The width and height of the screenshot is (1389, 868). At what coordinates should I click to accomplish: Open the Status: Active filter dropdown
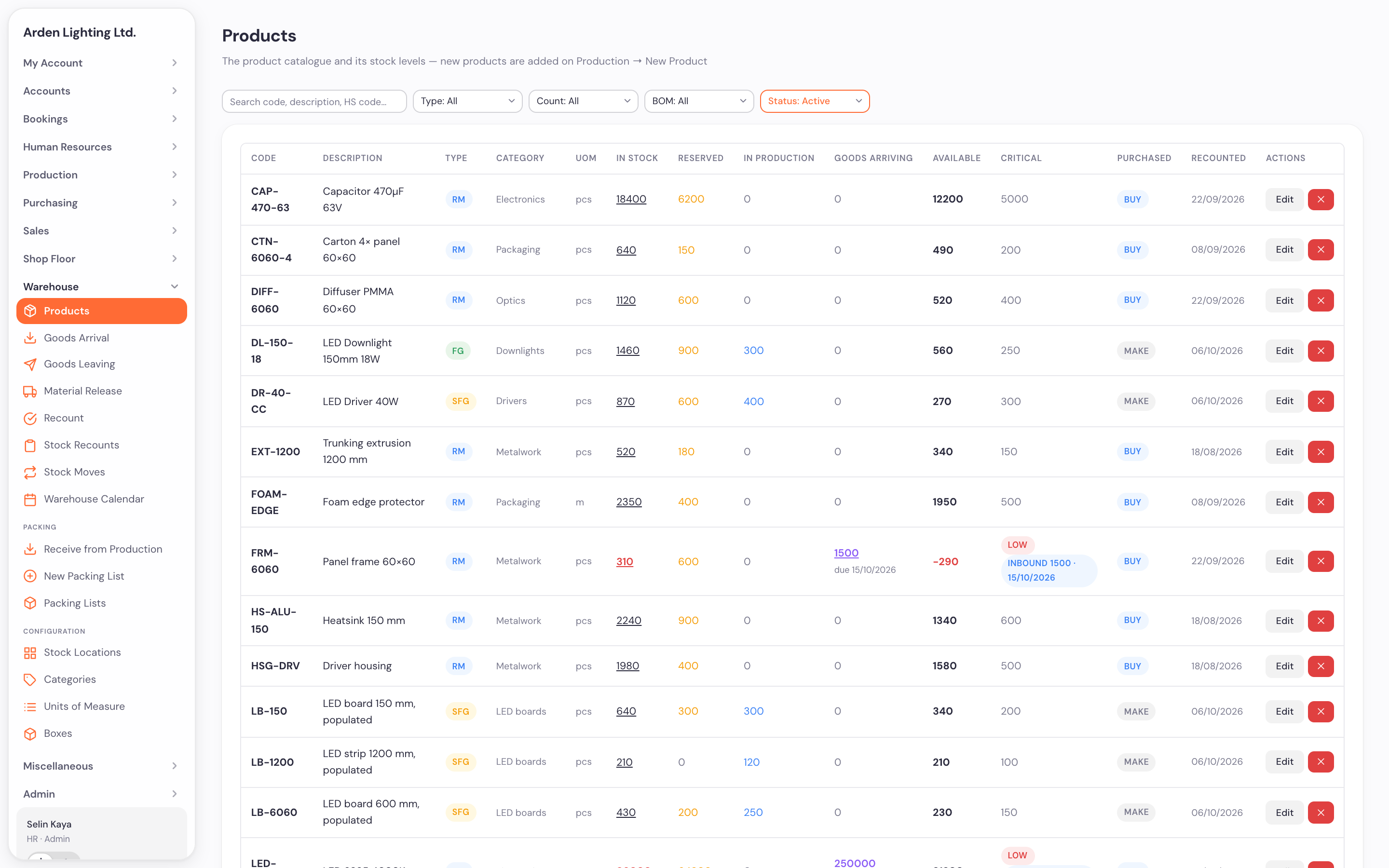click(815, 101)
